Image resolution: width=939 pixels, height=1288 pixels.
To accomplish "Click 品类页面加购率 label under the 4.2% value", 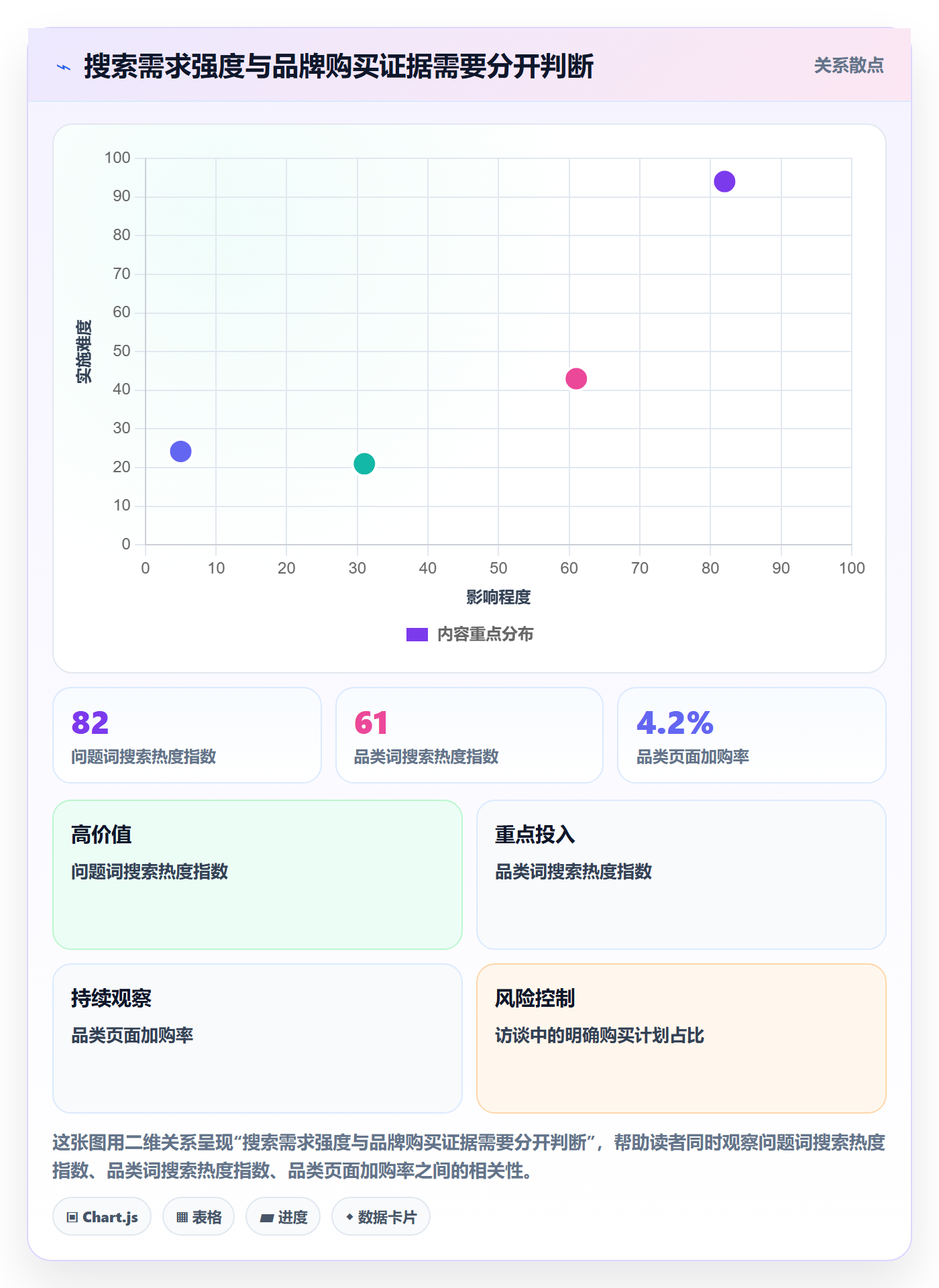I will (x=692, y=757).
